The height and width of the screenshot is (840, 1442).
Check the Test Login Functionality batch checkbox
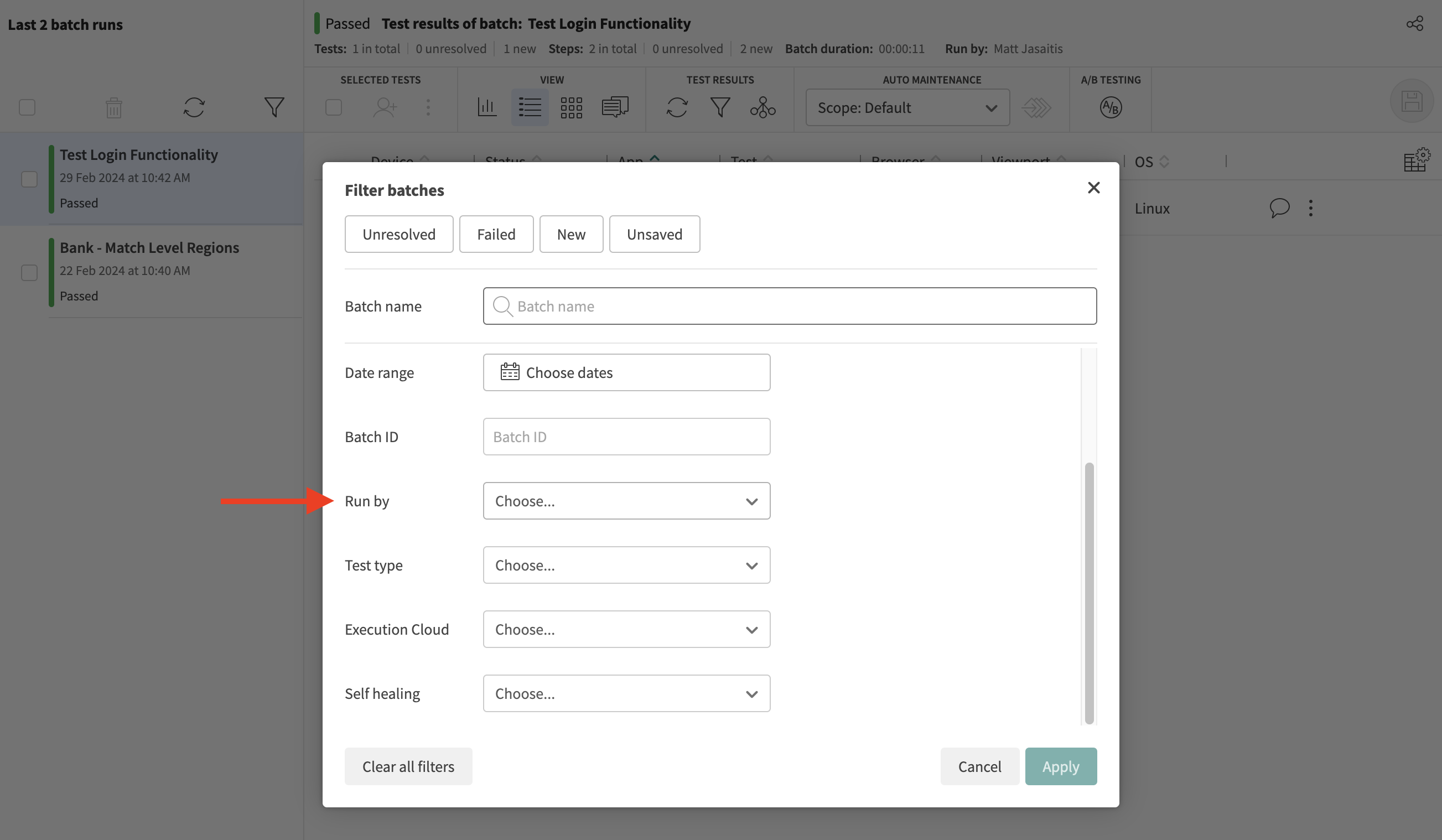(x=29, y=179)
